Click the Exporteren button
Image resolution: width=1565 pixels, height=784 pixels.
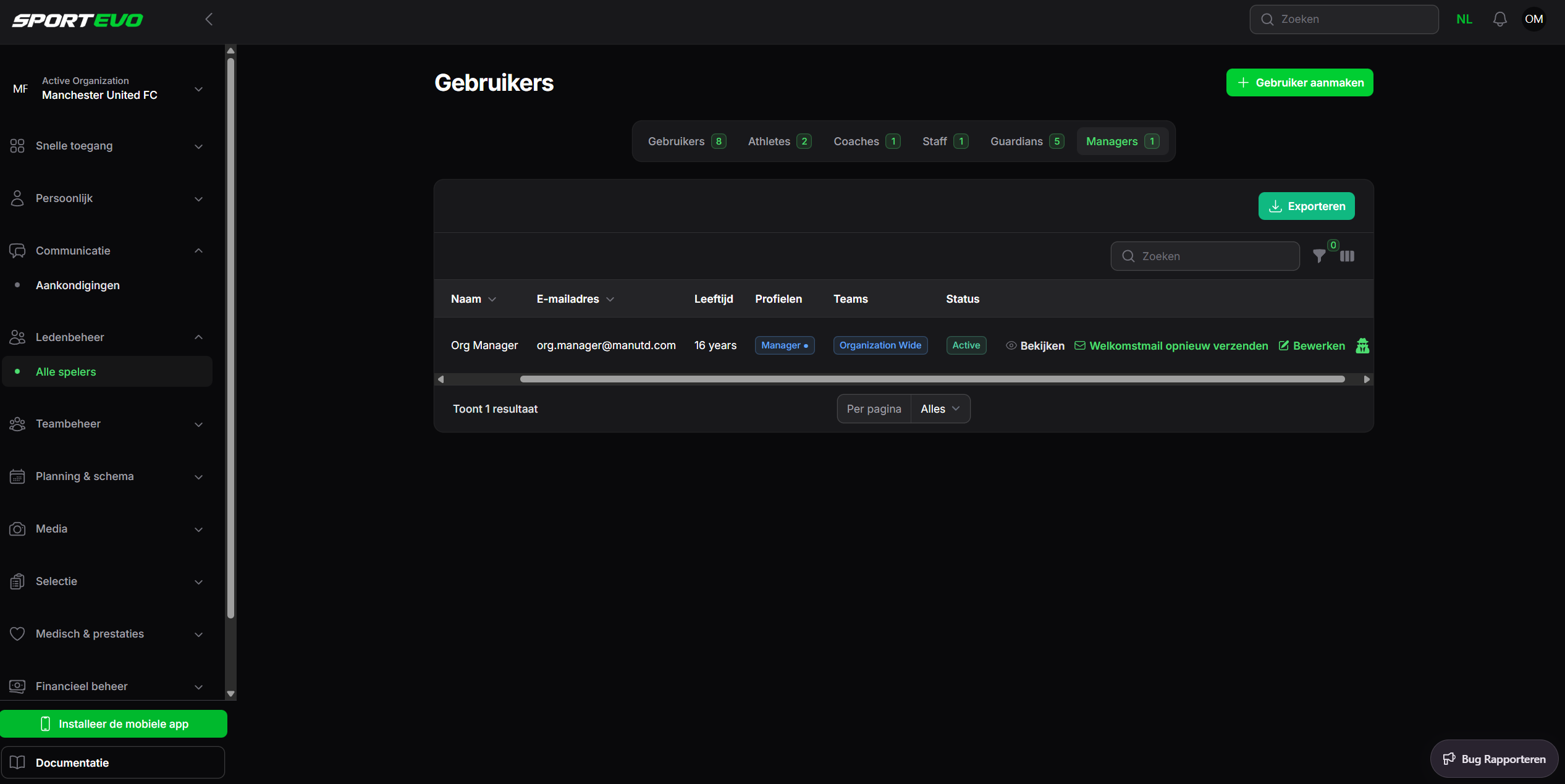click(x=1306, y=206)
